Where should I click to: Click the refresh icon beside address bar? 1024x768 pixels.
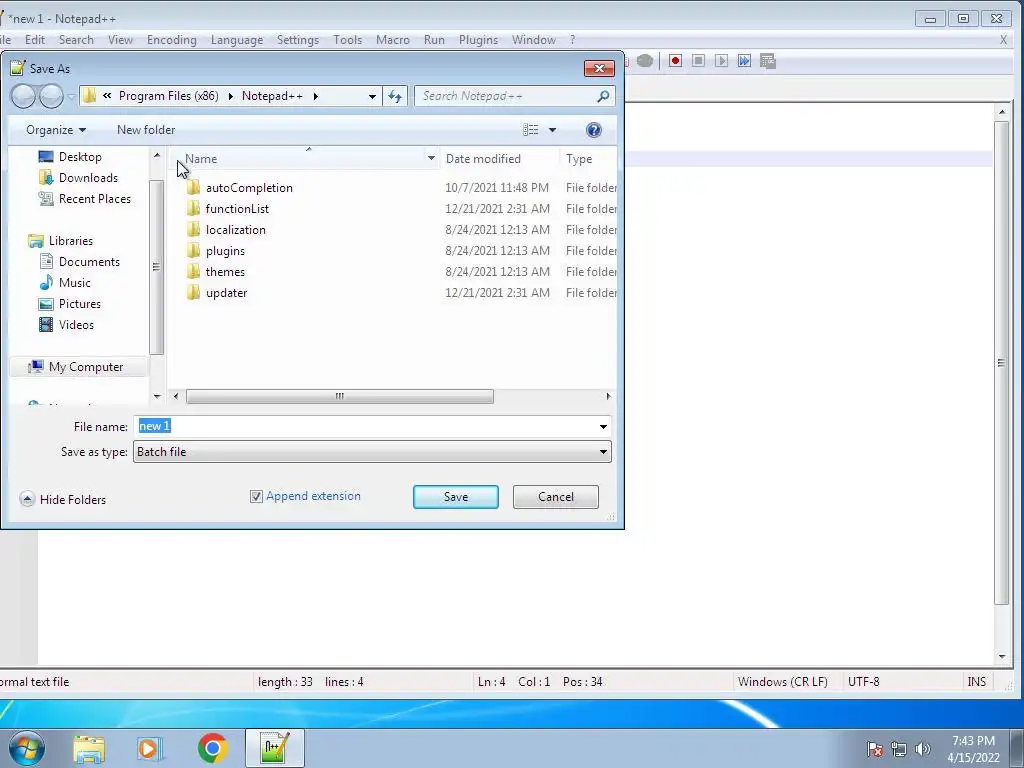point(395,96)
